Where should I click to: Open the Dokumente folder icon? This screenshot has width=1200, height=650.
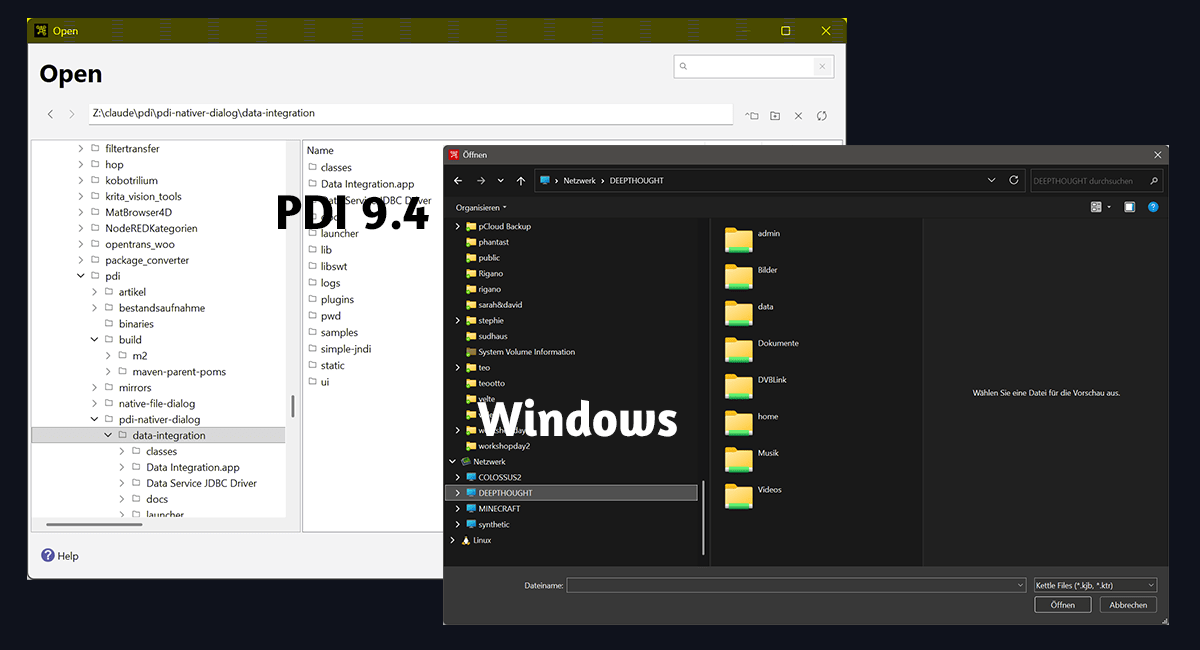tap(739, 349)
